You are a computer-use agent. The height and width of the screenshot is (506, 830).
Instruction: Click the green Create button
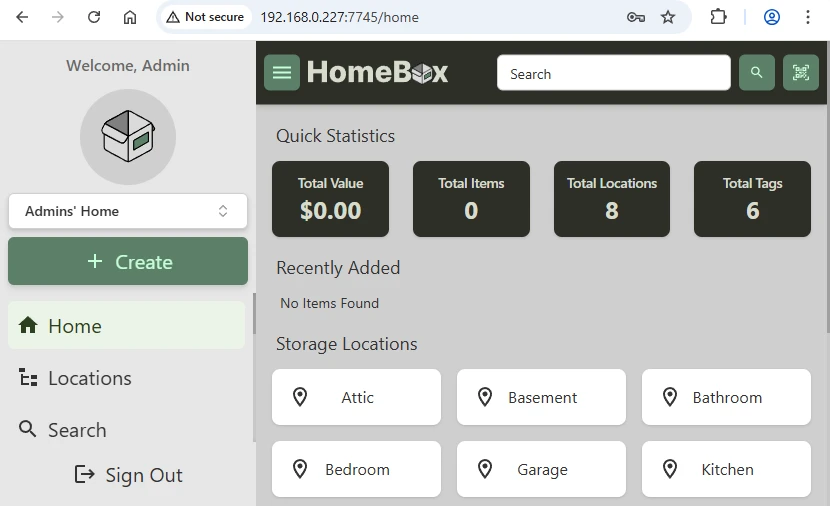point(128,261)
